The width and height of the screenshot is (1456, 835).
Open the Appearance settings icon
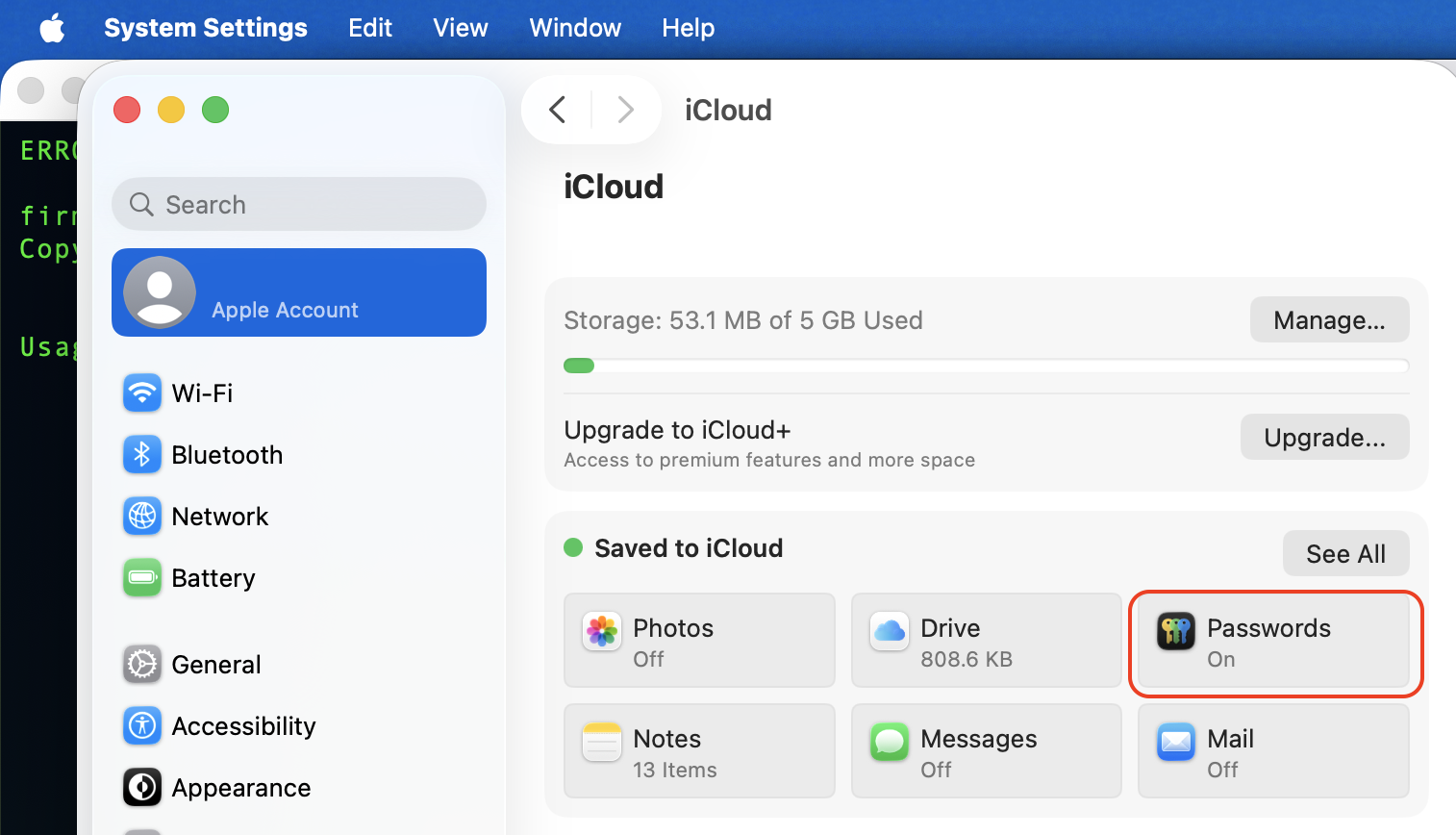tap(142, 787)
